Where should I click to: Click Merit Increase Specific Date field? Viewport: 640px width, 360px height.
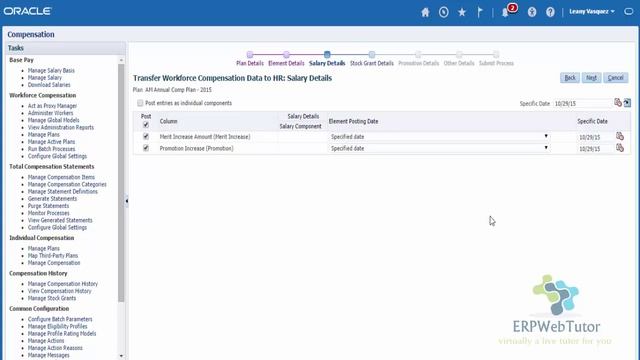point(596,137)
